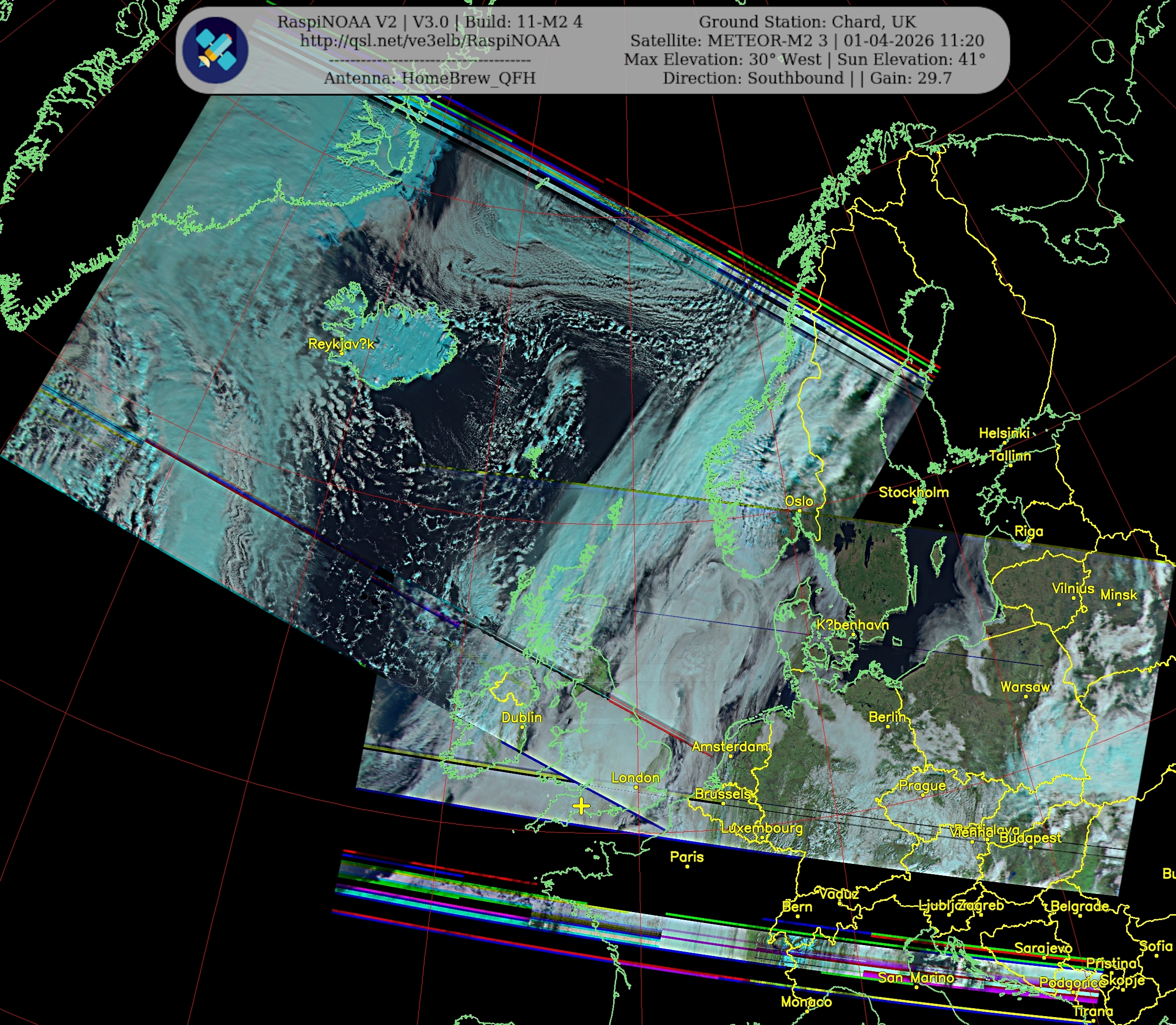Click the London city label
Image resolution: width=1176 pixels, height=1025 pixels.
click(x=635, y=778)
